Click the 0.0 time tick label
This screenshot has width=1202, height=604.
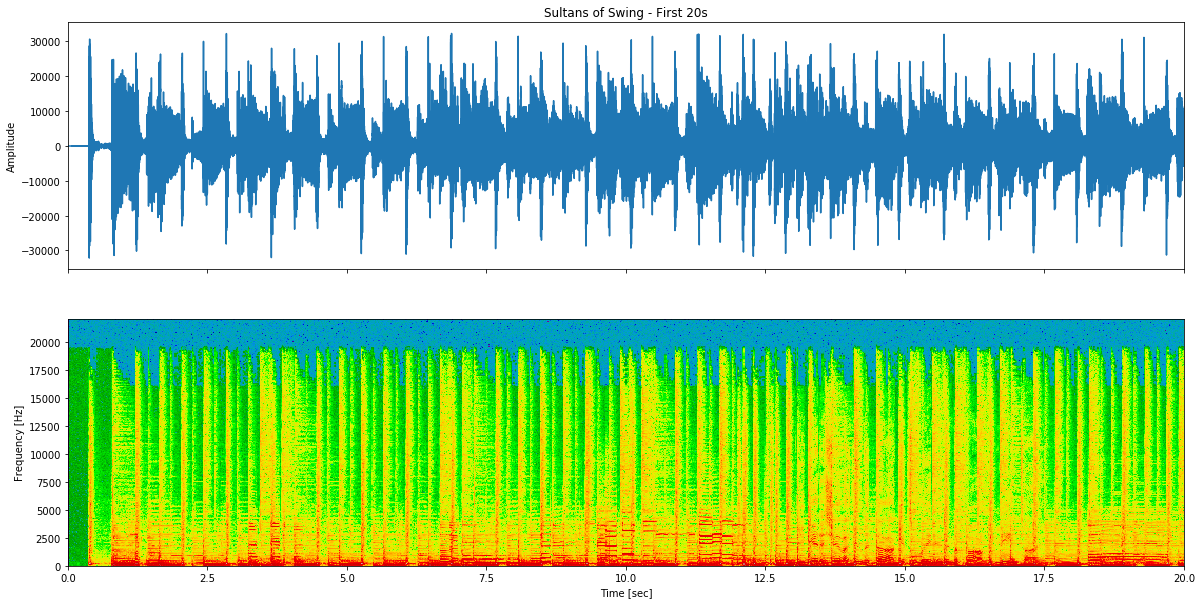click(68, 579)
